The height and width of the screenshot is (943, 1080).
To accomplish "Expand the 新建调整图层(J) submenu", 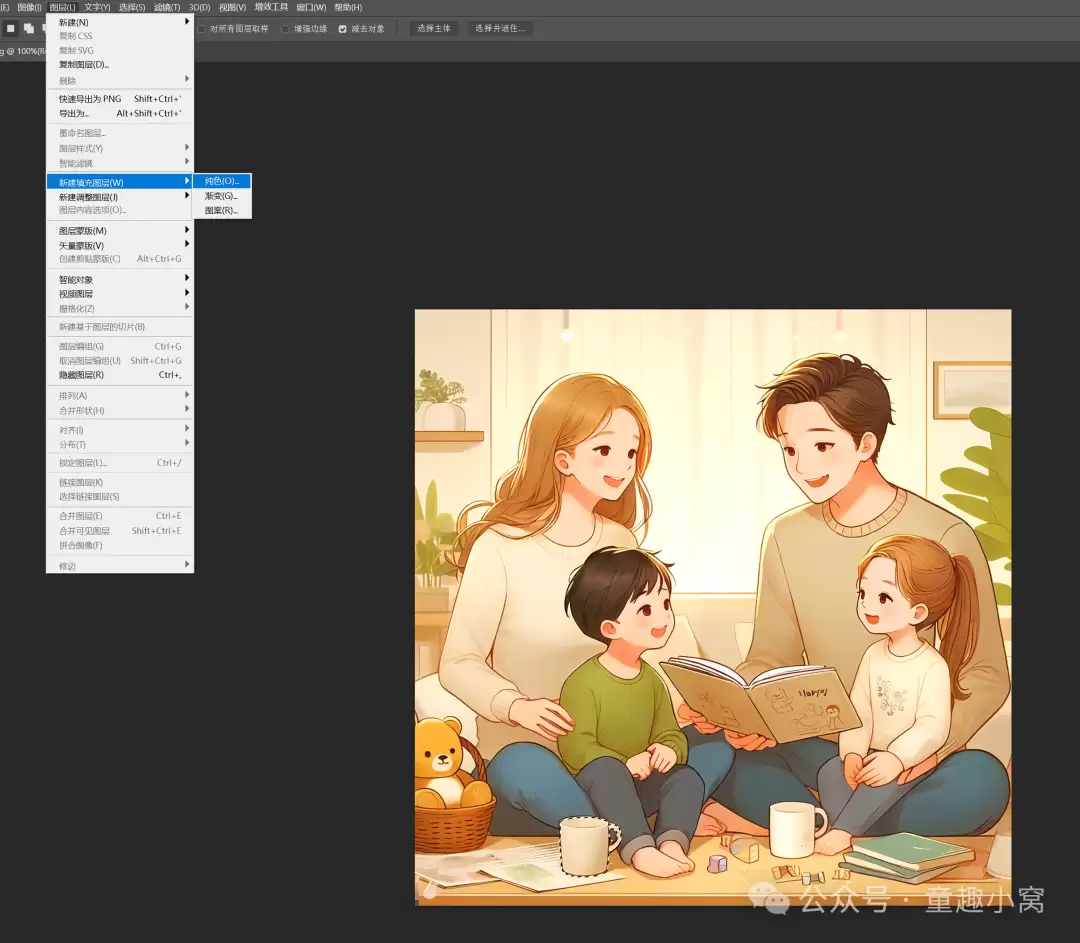I will pos(120,197).
